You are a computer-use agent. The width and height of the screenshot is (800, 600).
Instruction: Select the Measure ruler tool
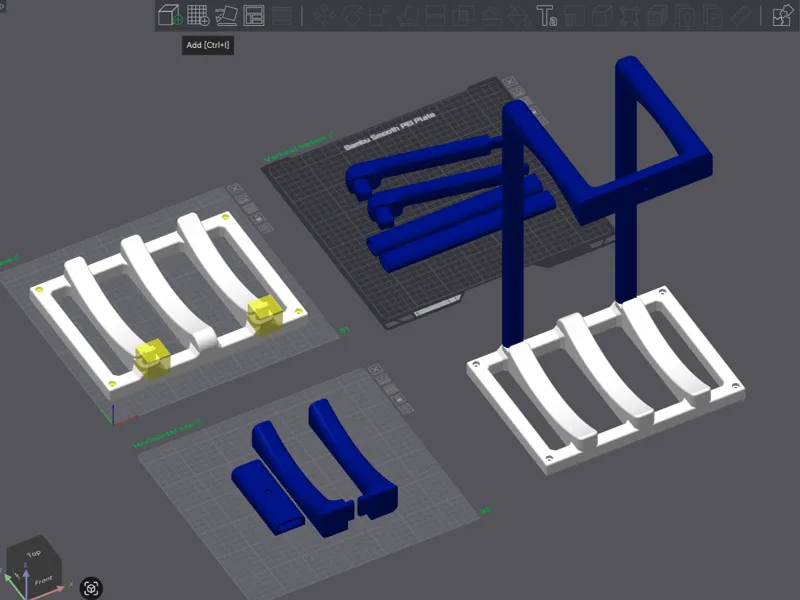click(x=741, y=15)
